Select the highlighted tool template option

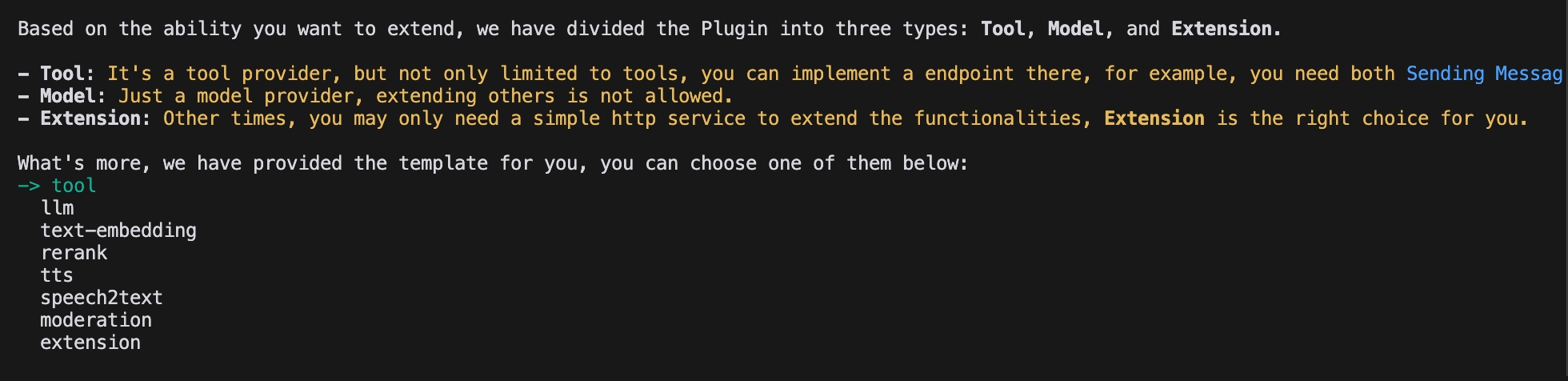(74, 186)
